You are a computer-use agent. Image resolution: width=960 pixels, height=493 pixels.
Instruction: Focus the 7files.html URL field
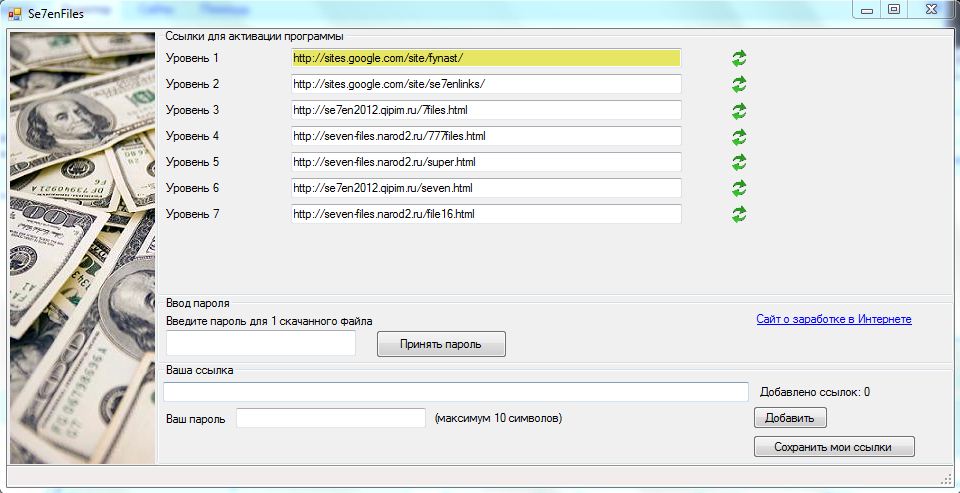coord(486,110)
